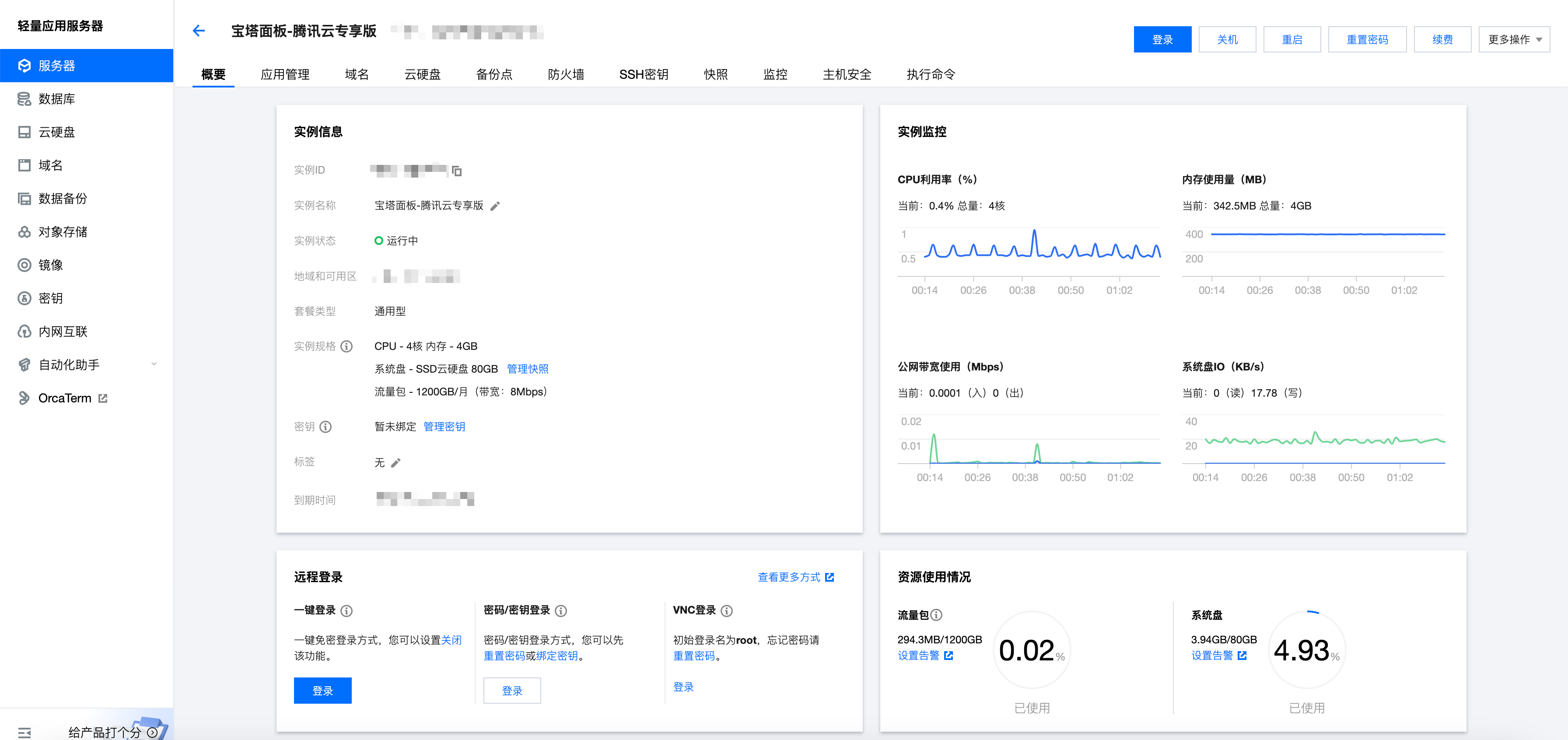
Task: Switch to the 应用管理 tab
Action: (x=285, y=74)
